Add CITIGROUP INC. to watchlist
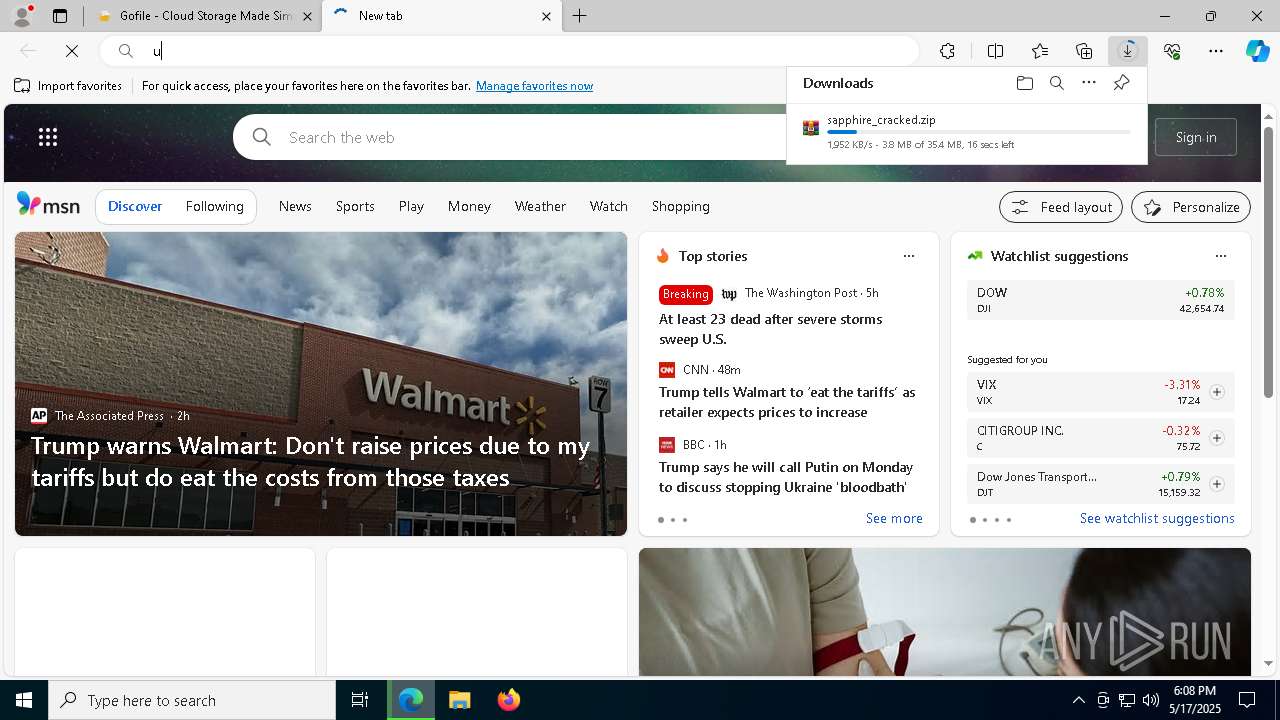Viewport: 1280px width, 720px height. click(1216, 438)
